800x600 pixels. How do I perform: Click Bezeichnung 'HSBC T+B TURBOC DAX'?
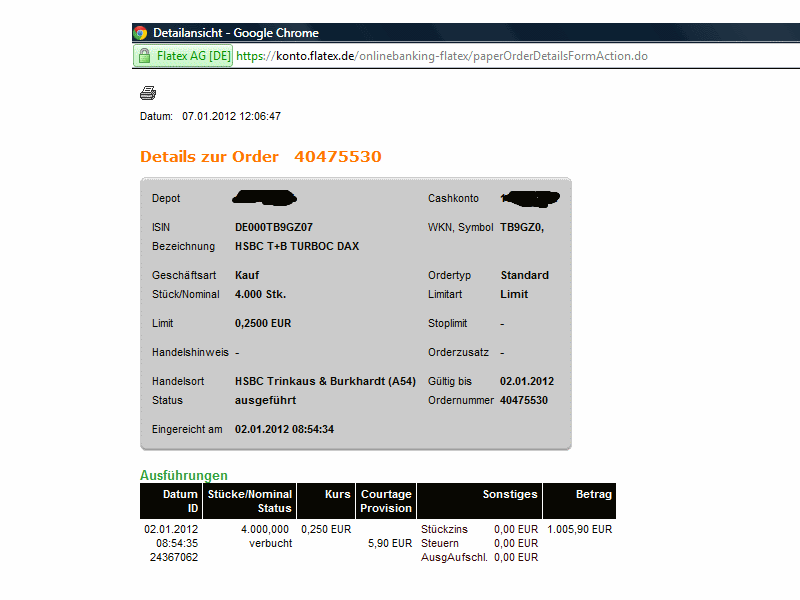coord(297,246)
